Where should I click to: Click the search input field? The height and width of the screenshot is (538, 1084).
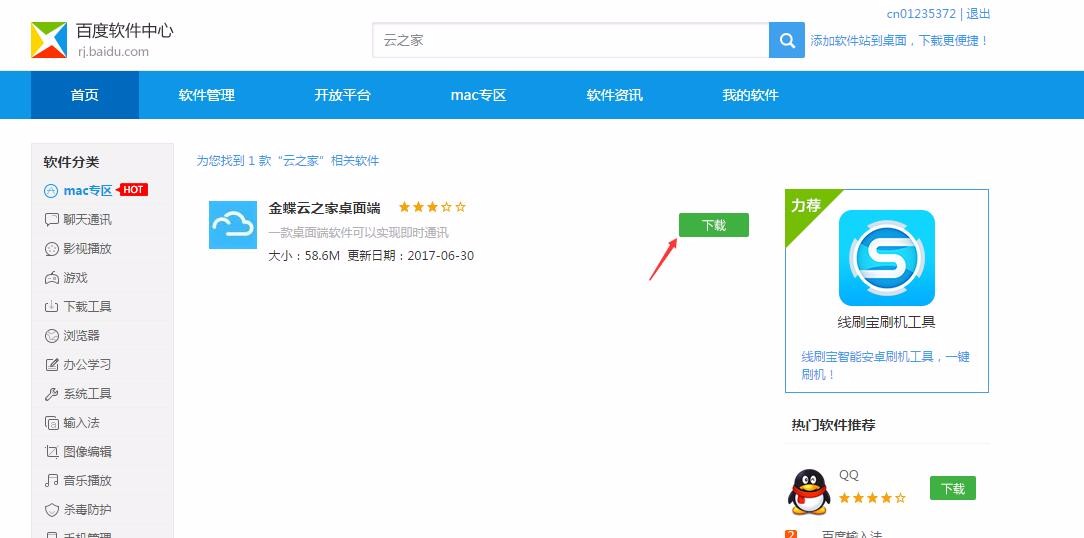click(570, 40)
